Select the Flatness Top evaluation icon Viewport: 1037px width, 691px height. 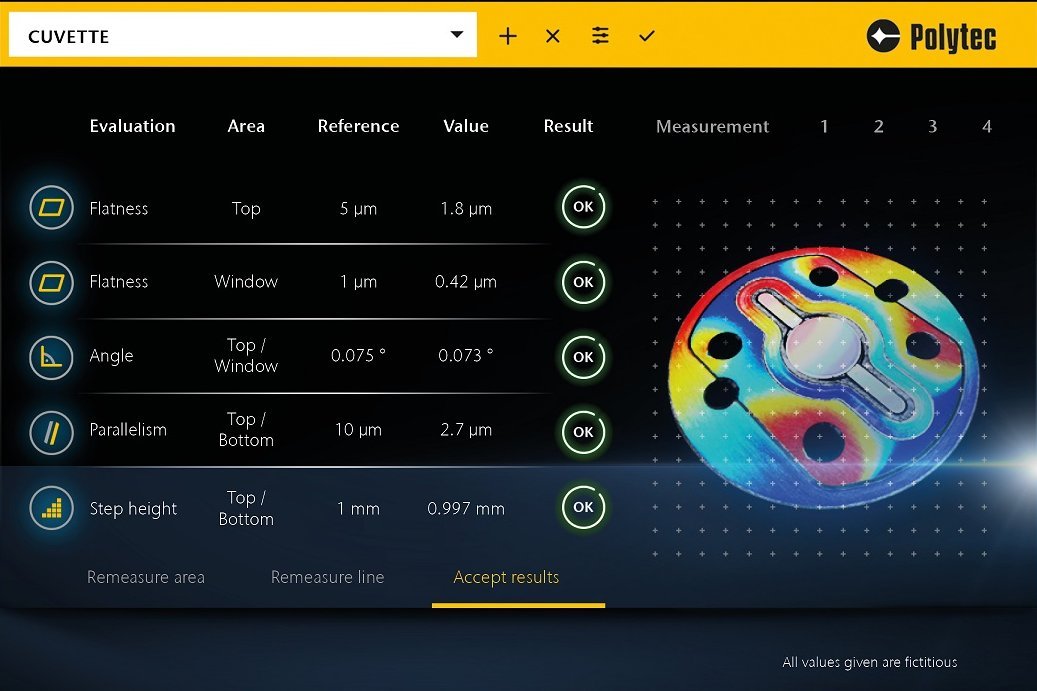click(52, 208)
